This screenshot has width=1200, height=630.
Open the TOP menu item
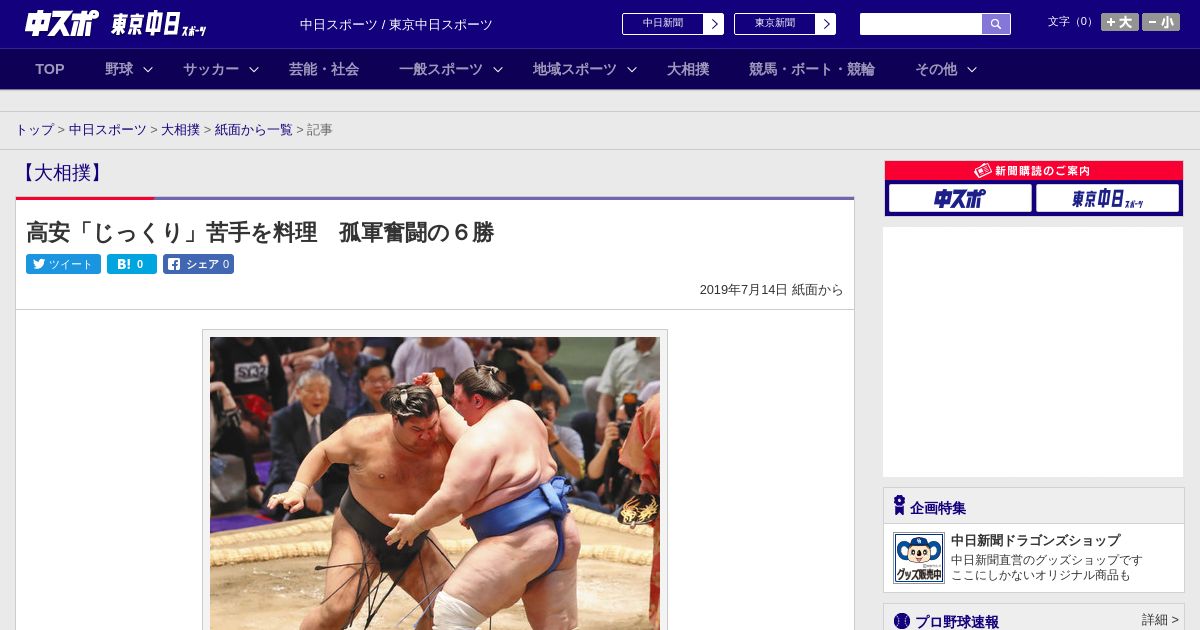(50, 69)
